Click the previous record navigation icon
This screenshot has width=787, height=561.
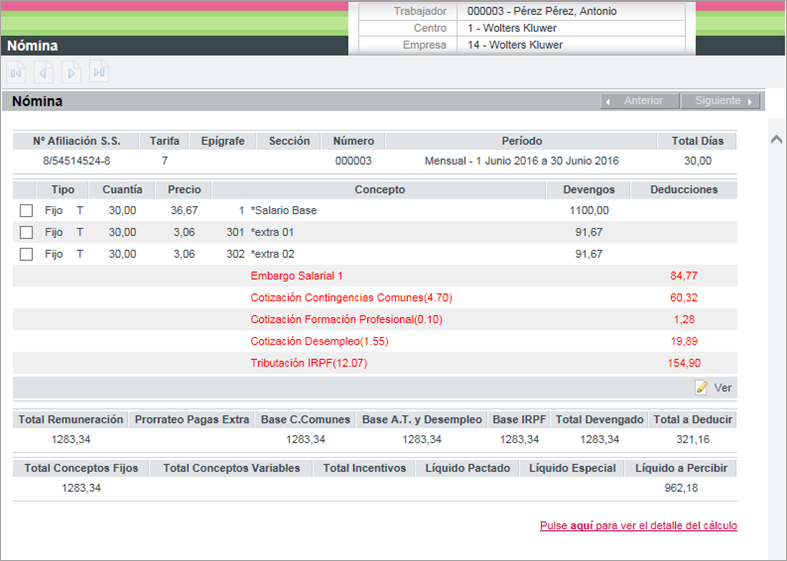click(x=44, y=72)
